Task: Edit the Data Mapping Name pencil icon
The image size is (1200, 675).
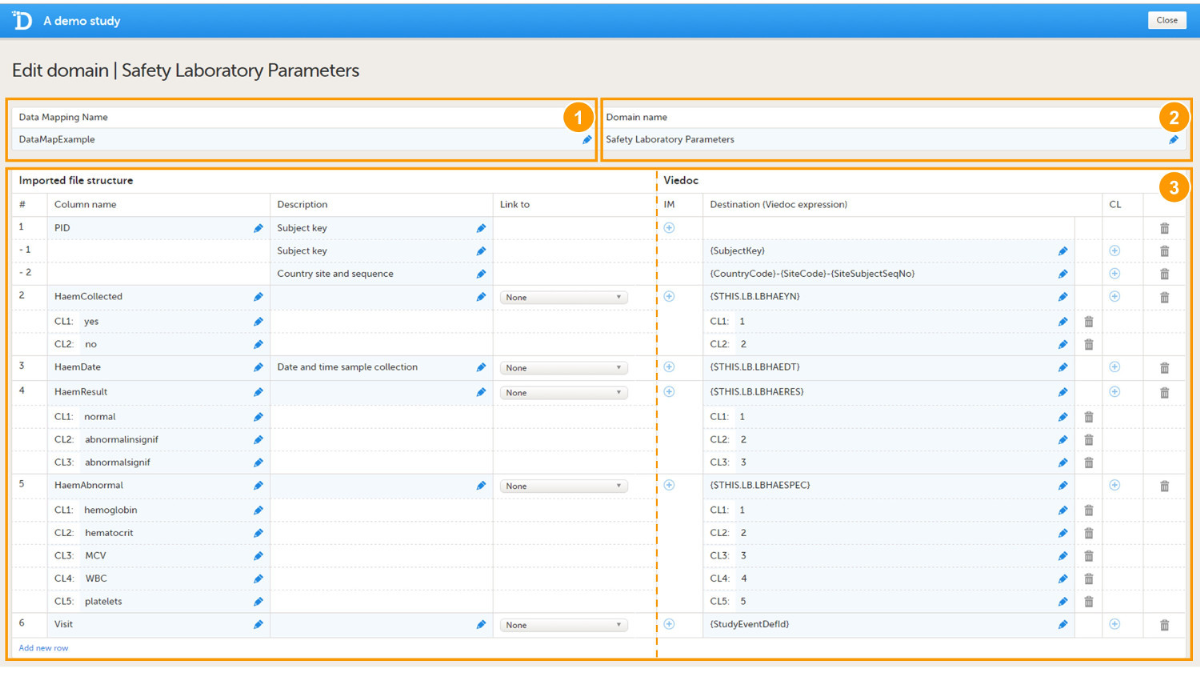Action: (587, 140)
